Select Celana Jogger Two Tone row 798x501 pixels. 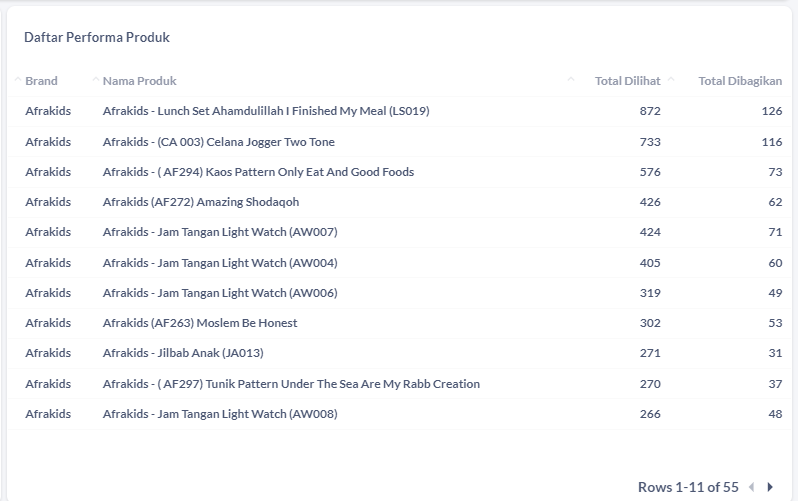(399, 142)
